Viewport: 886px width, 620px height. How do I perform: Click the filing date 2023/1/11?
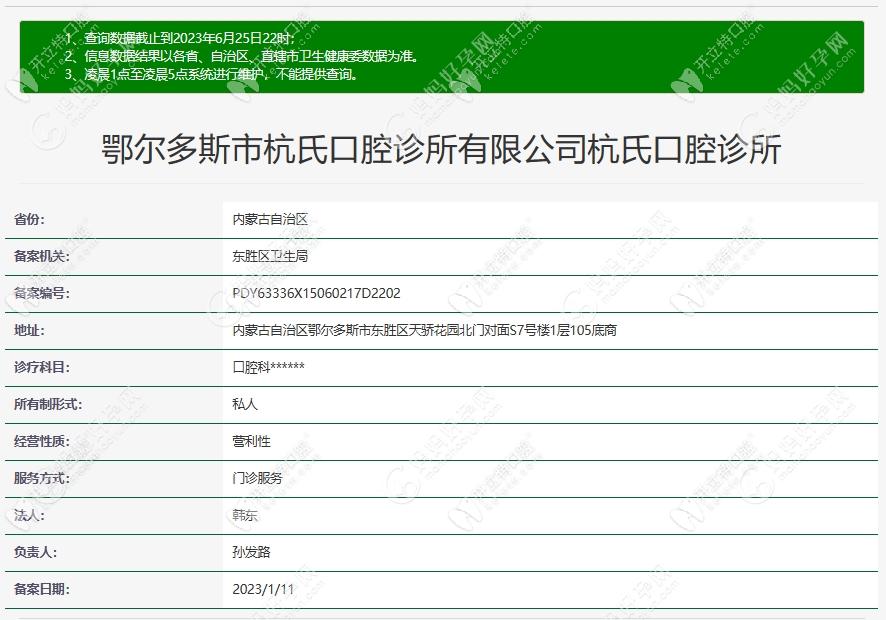point(263,589)
